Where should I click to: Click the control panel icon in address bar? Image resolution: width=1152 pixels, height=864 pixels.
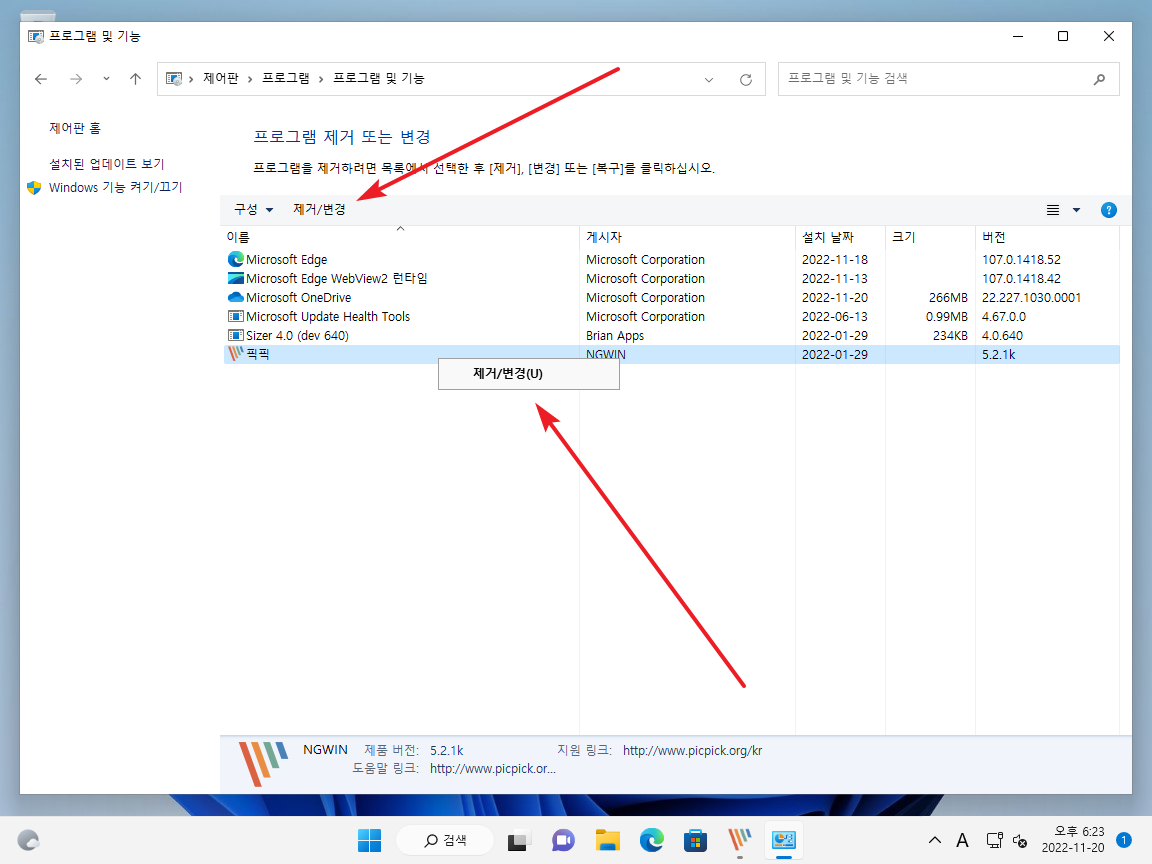point(174,79)
